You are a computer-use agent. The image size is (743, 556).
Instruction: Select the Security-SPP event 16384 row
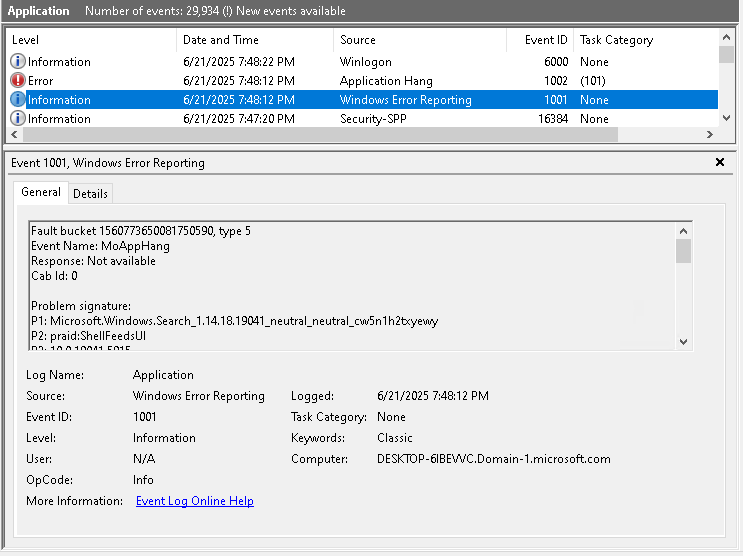click(362, 118)
